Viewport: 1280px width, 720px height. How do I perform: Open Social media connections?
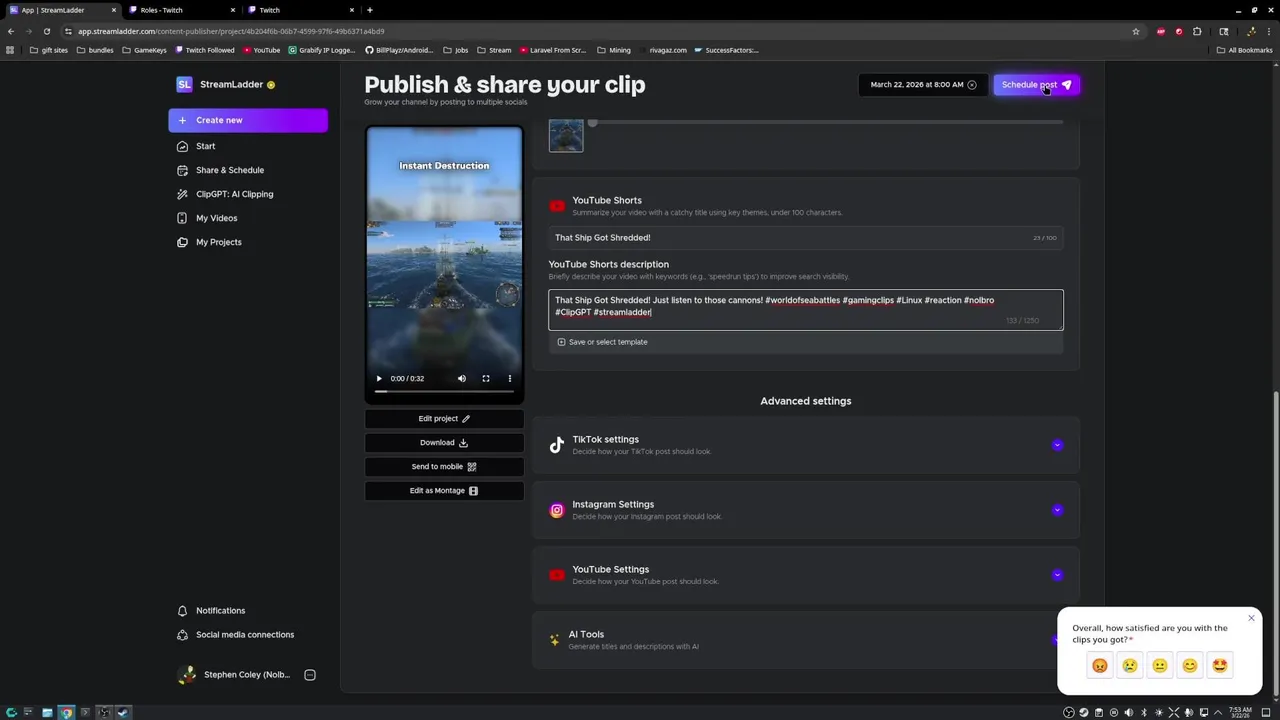245,635
